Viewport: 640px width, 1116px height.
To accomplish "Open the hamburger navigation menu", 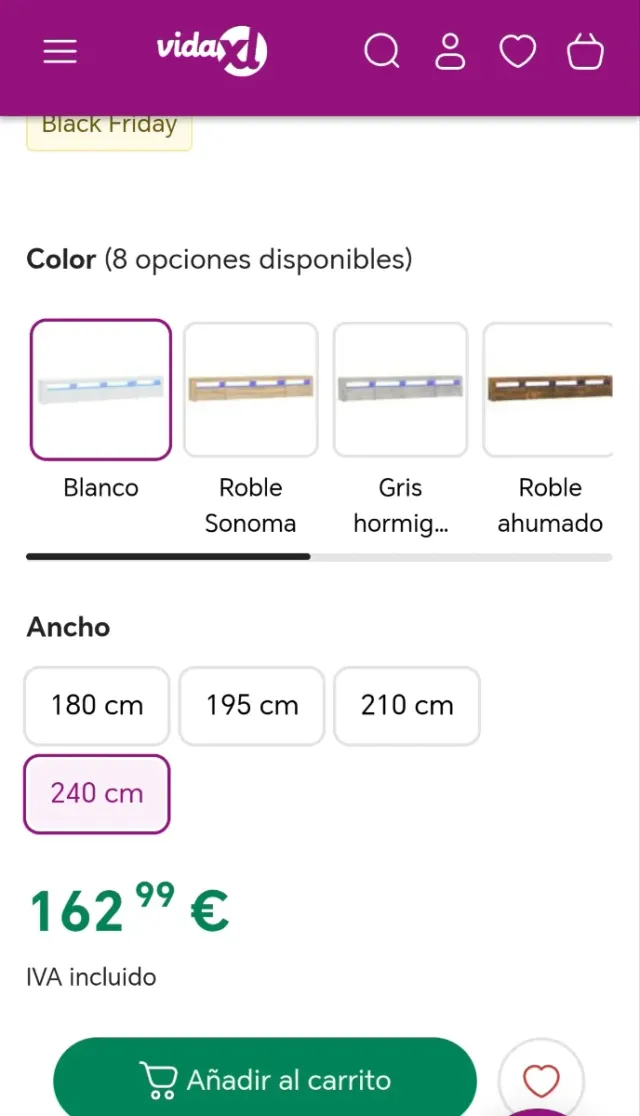I will click(x=60, y=51).
